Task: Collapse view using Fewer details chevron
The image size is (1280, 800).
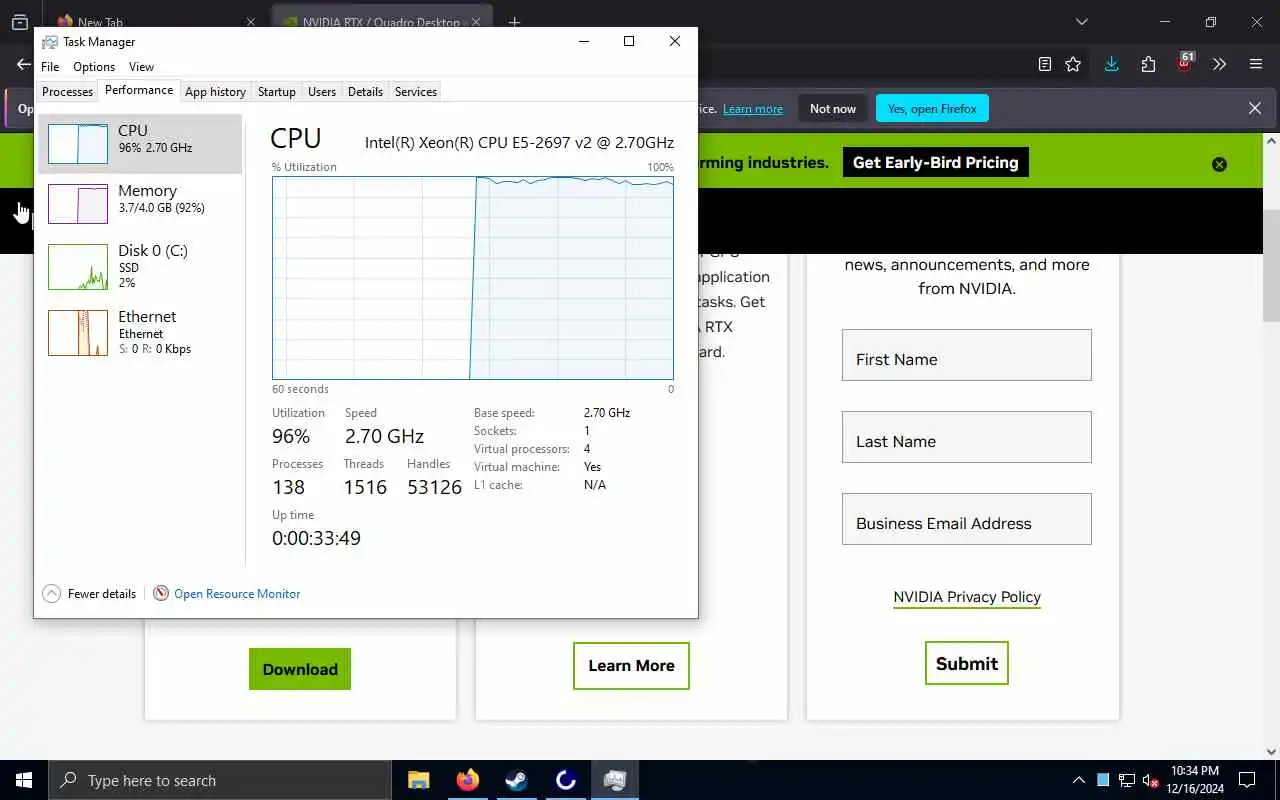Action: coord(52,594)
